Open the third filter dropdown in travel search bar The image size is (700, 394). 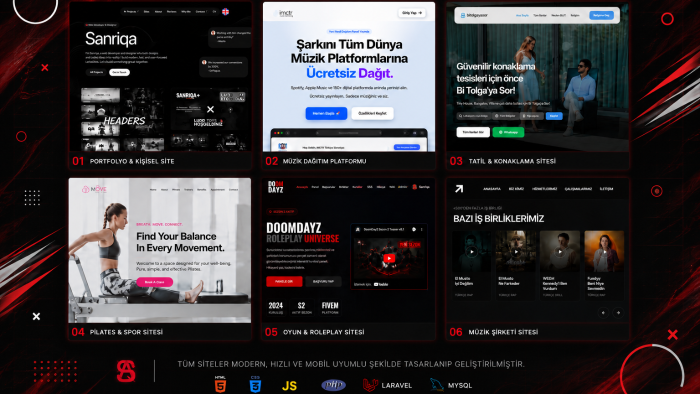pyautogui.click(x=531, y=116)
